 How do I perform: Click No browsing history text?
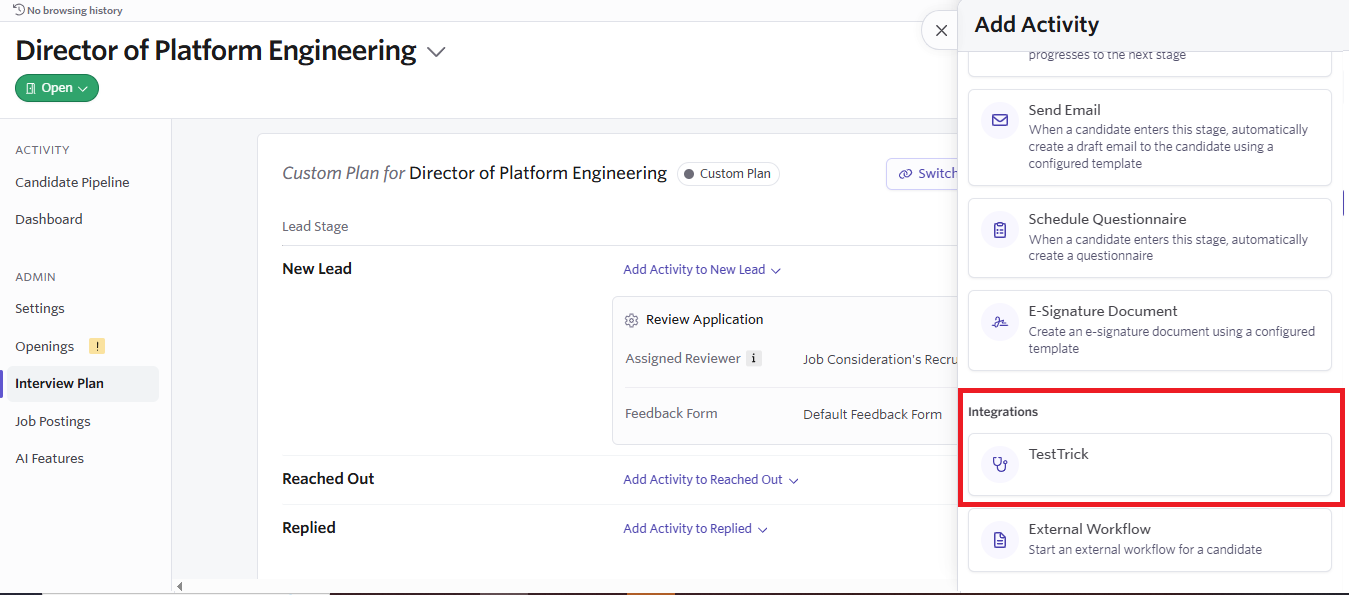[75, 10]
